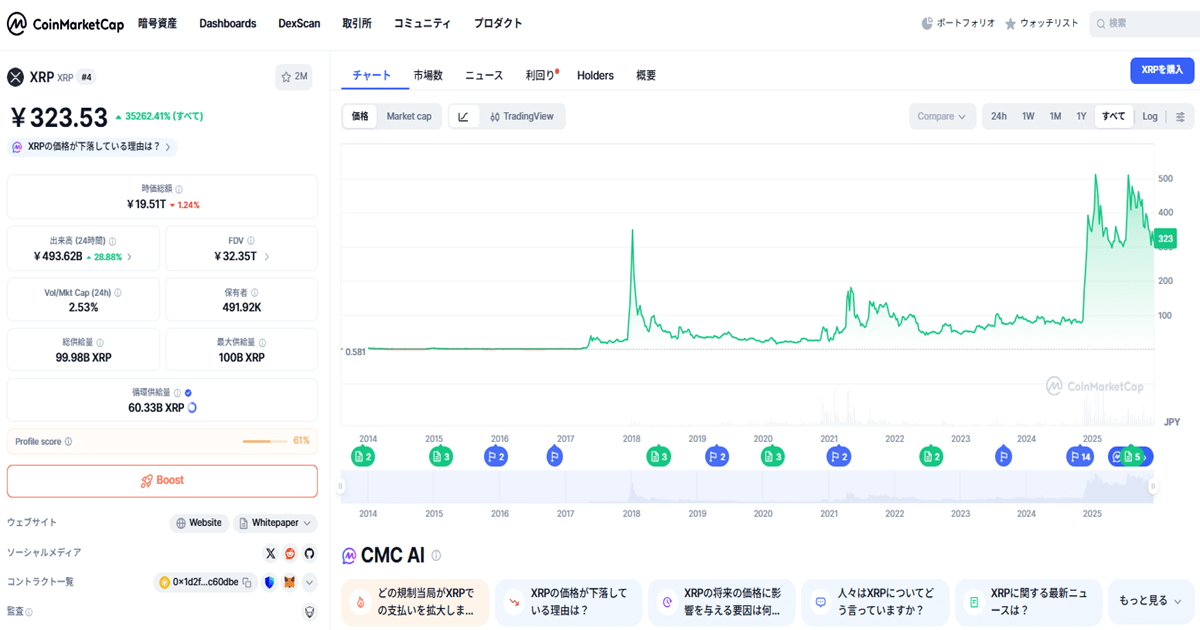Switch to the Holders tab

595,75
